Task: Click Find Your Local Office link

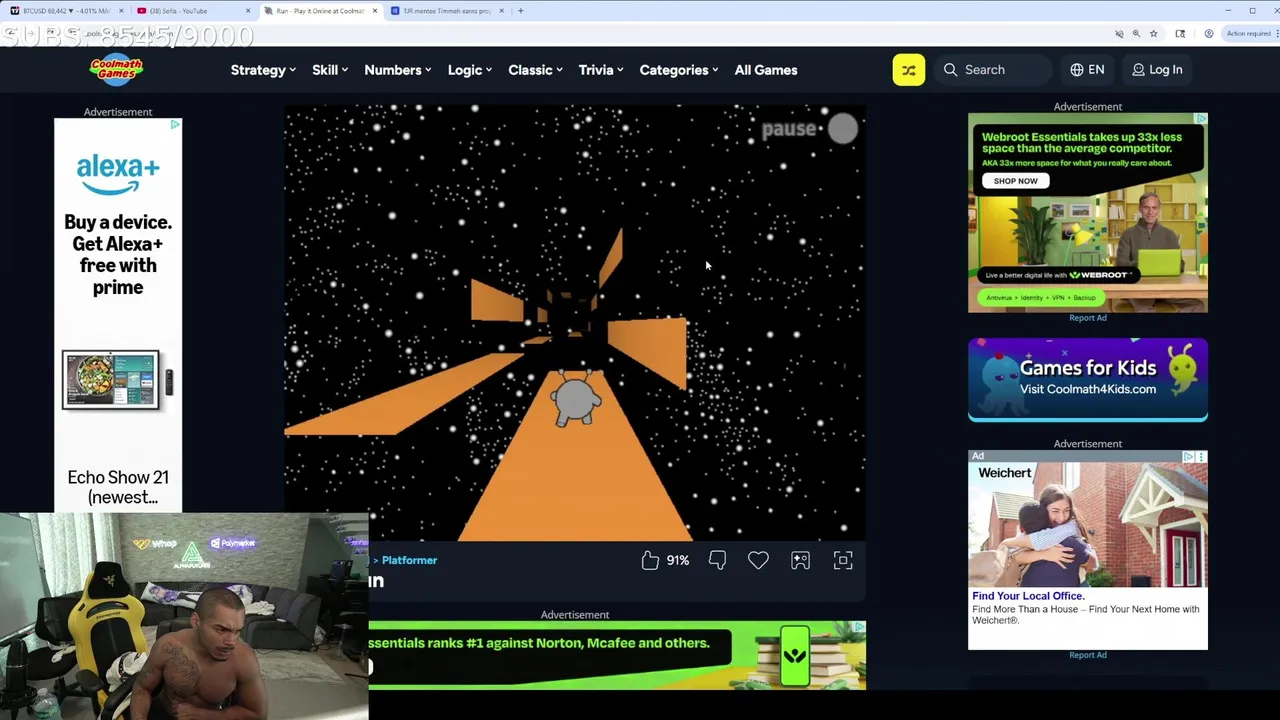Action: 1028,596
